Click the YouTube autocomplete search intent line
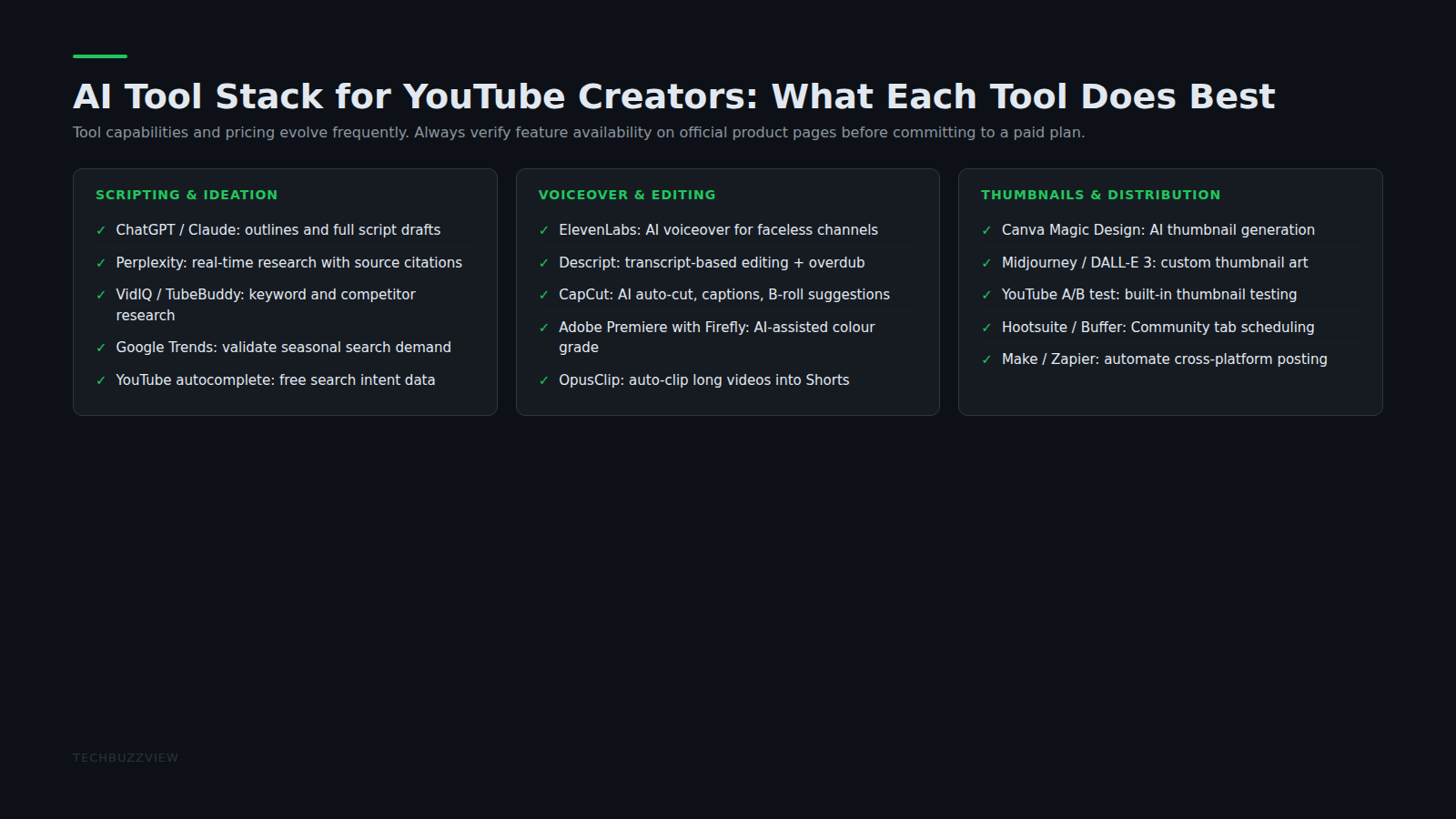Screen dimensions: 1456x819 coord(276,380)
